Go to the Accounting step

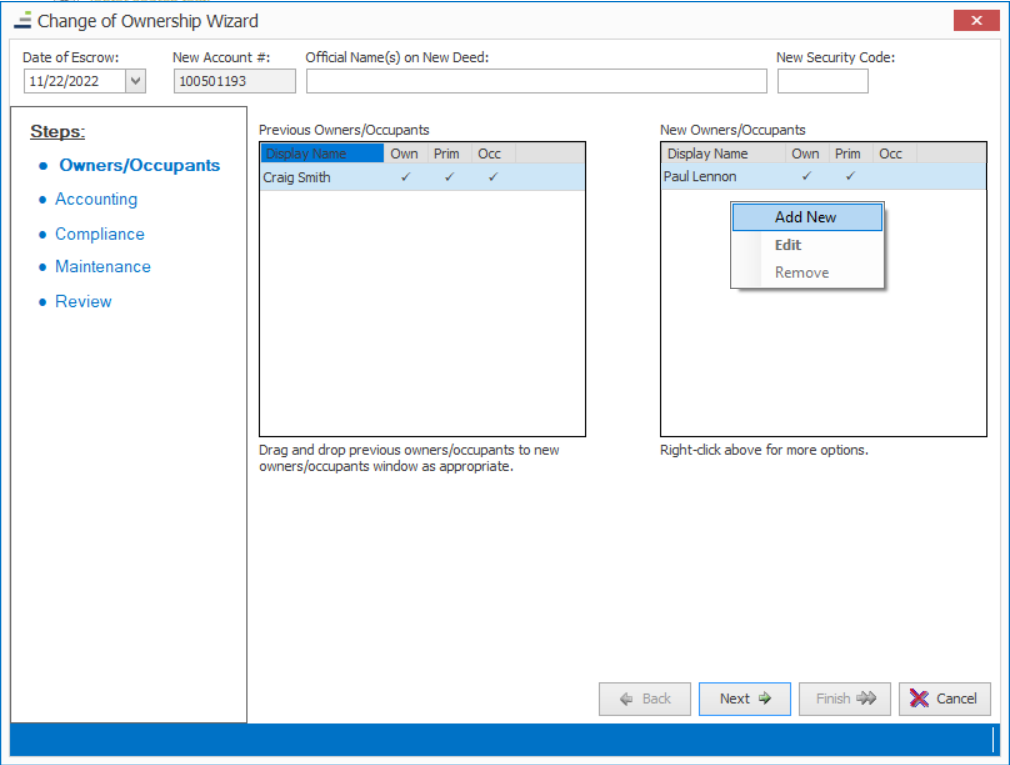coord(96,199)
